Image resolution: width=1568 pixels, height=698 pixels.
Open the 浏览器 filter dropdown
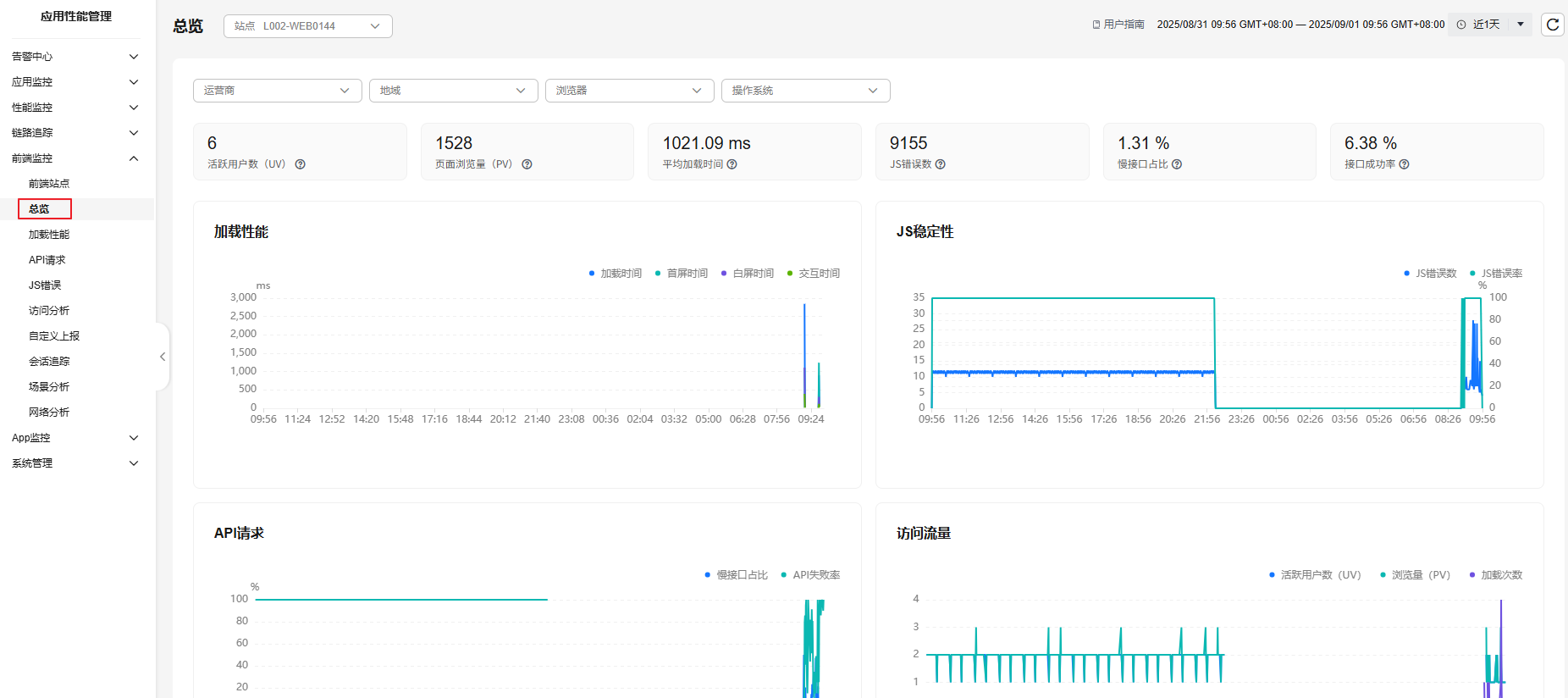(x=629, y=91)
